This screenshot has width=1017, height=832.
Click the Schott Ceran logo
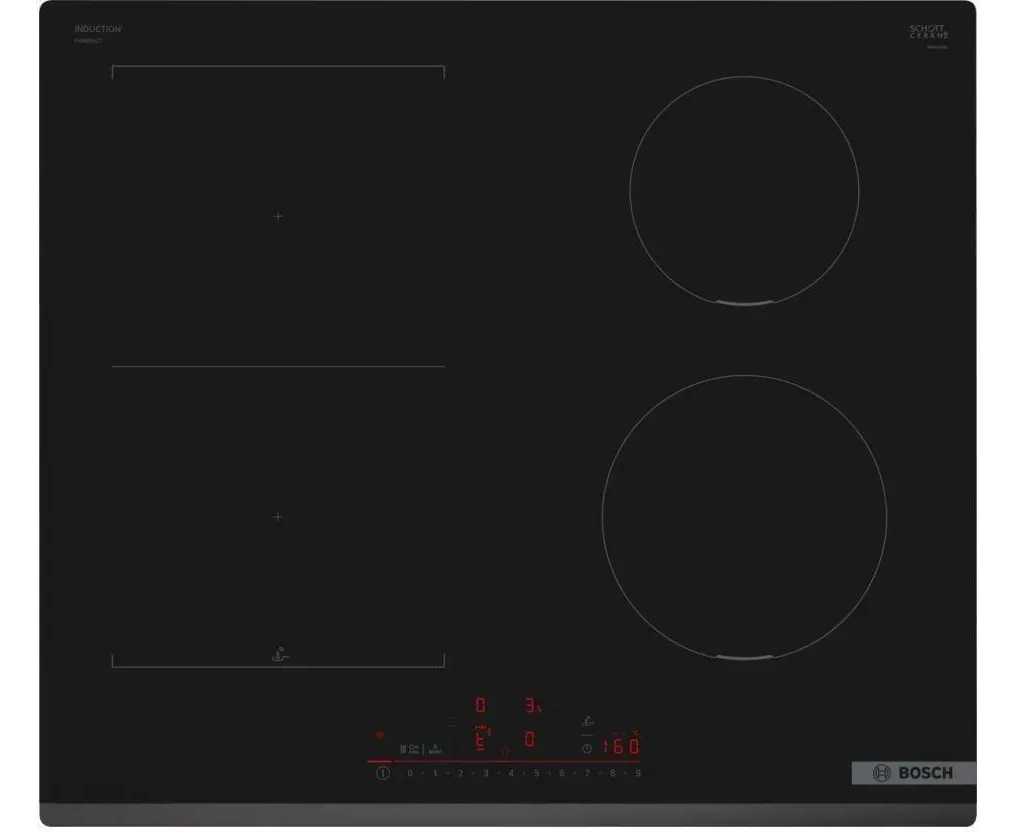coord(927,33)
